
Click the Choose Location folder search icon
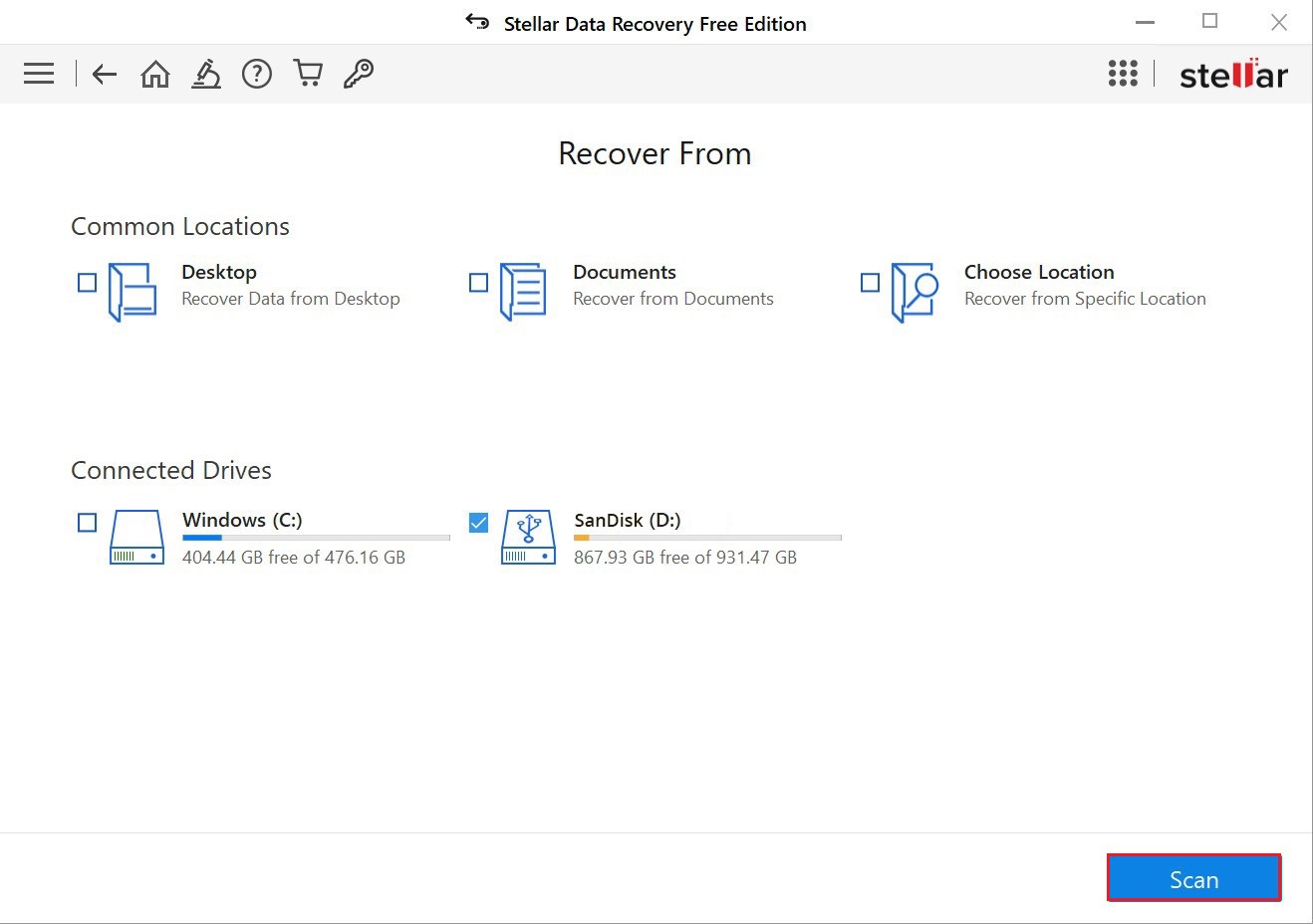(915, 292)
